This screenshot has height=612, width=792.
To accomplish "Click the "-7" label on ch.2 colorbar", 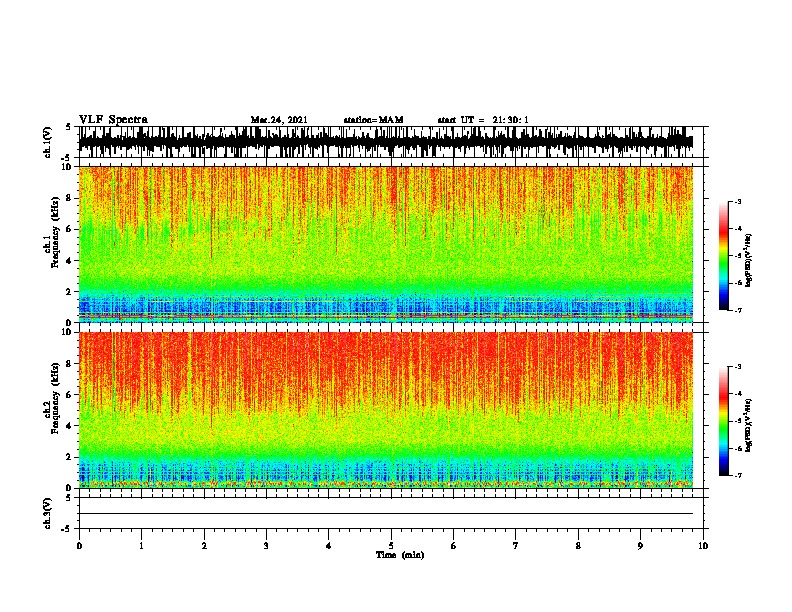I will (x=737, y=475).
